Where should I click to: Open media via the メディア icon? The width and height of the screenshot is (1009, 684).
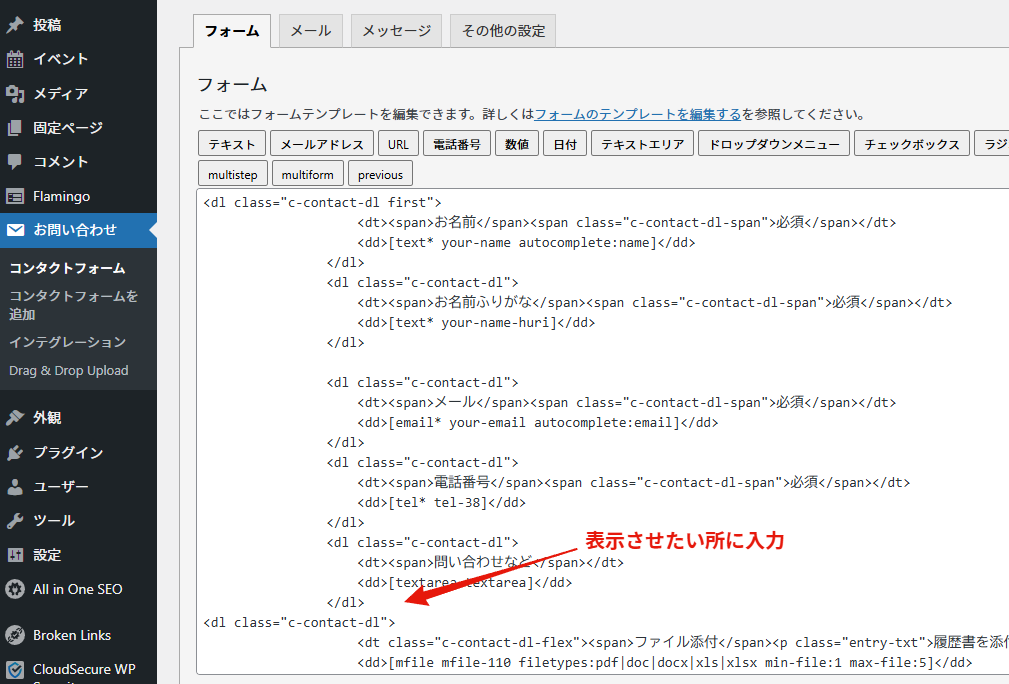15,94
